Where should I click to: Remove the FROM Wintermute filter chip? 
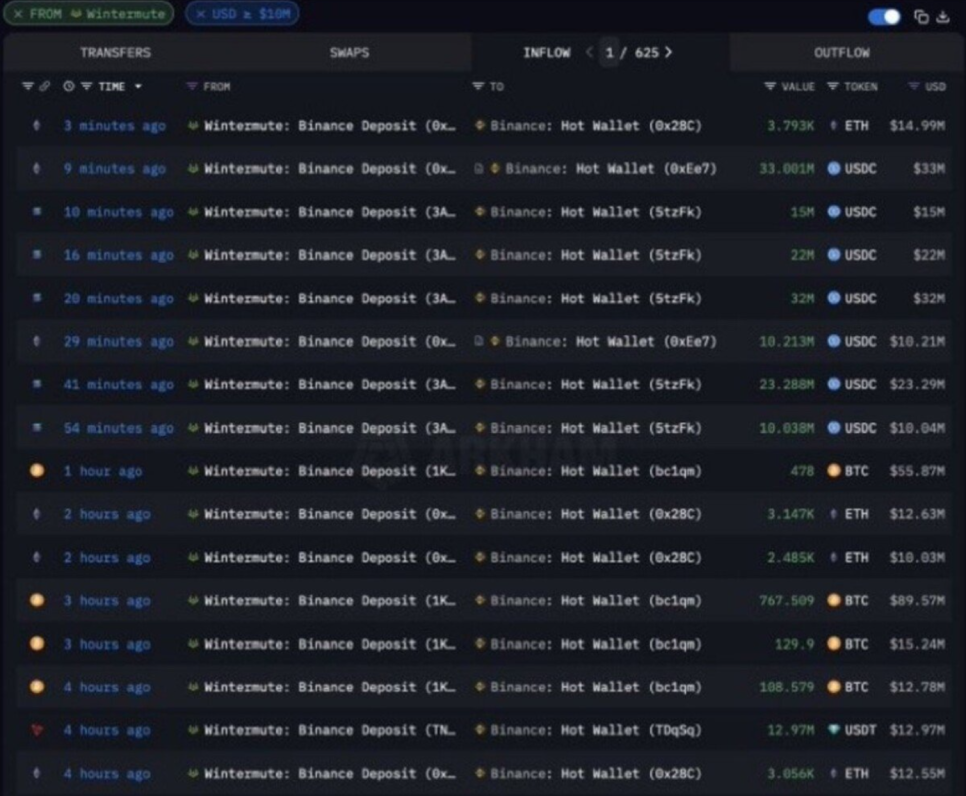point(18,14)
